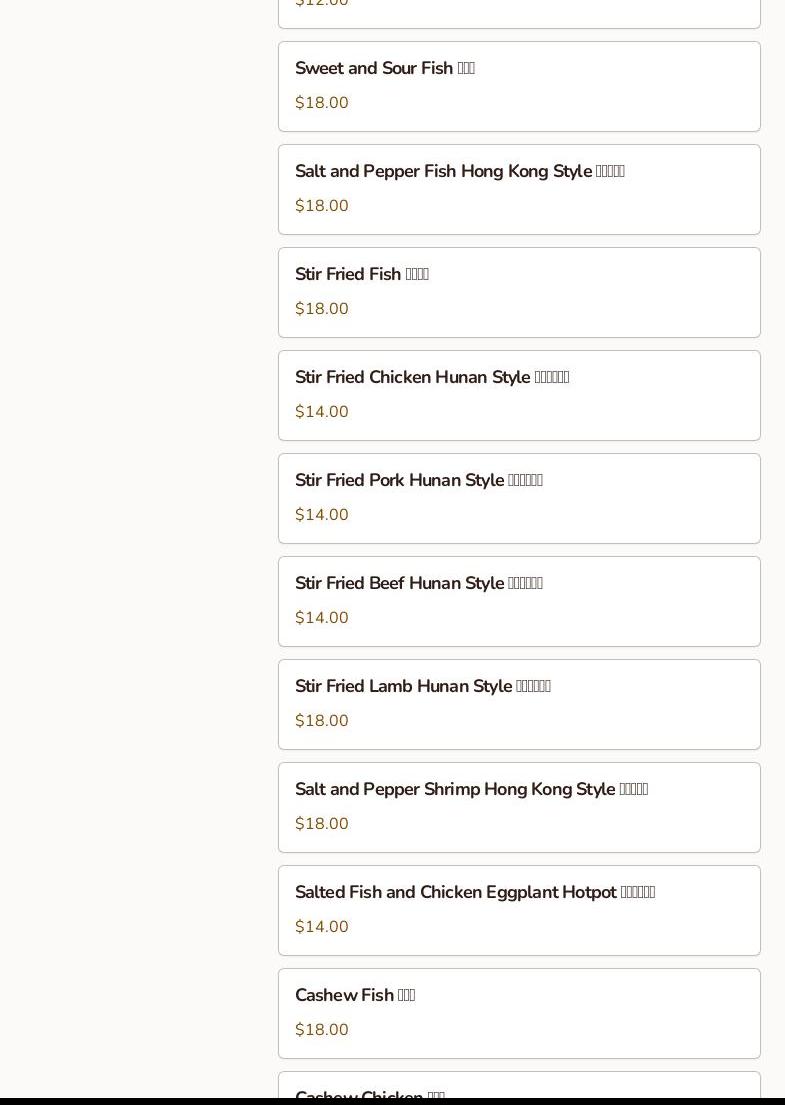Pick the Stir Fried Beef Hunan Style dish
The width and height of the screenshot is (785, 1105).
[418, 584]
